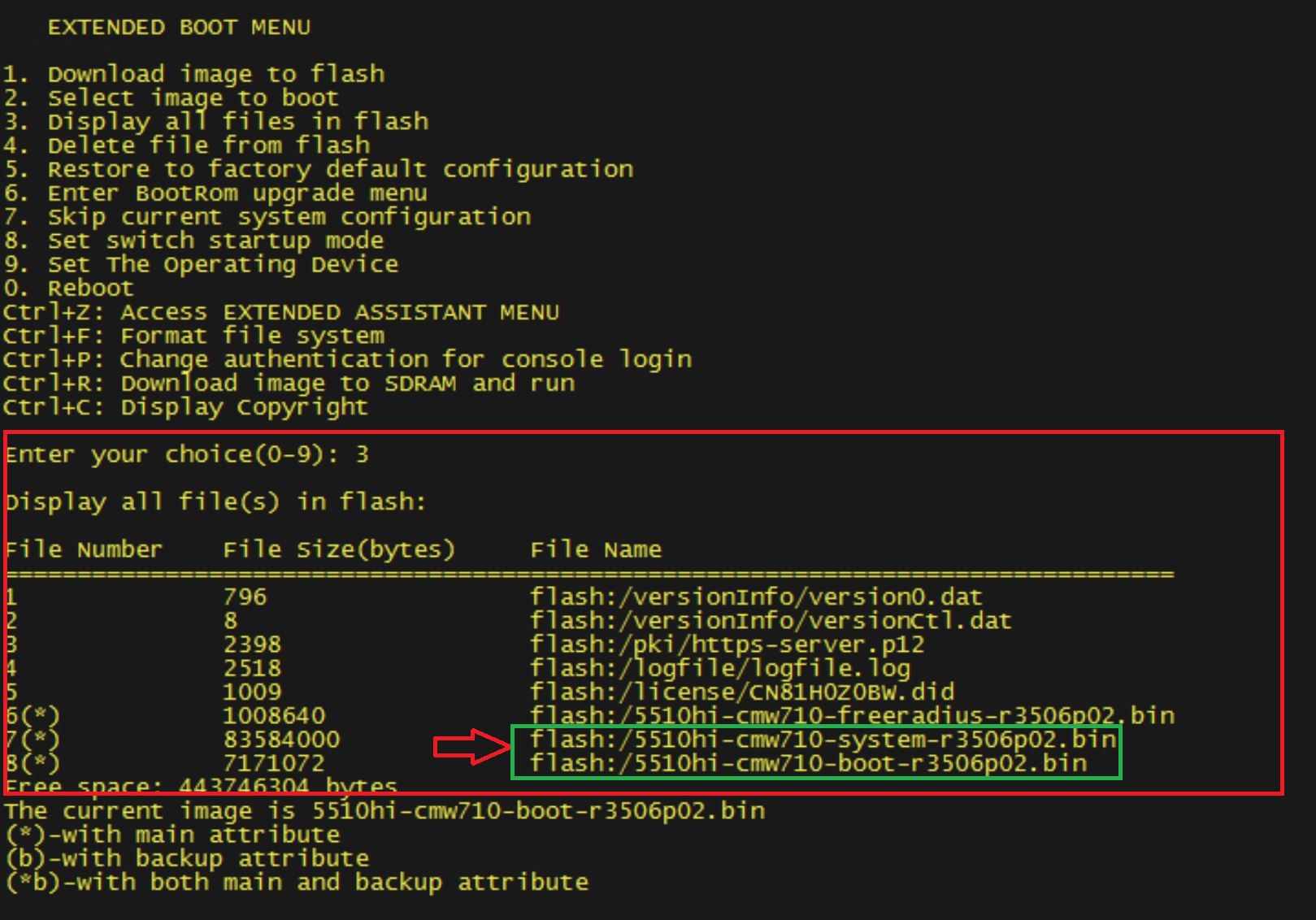Click the boot-r3506p02.bin flash file entry
This screenshot has height=920, width=1316.
pyautogui.click(x=808, y=763)
